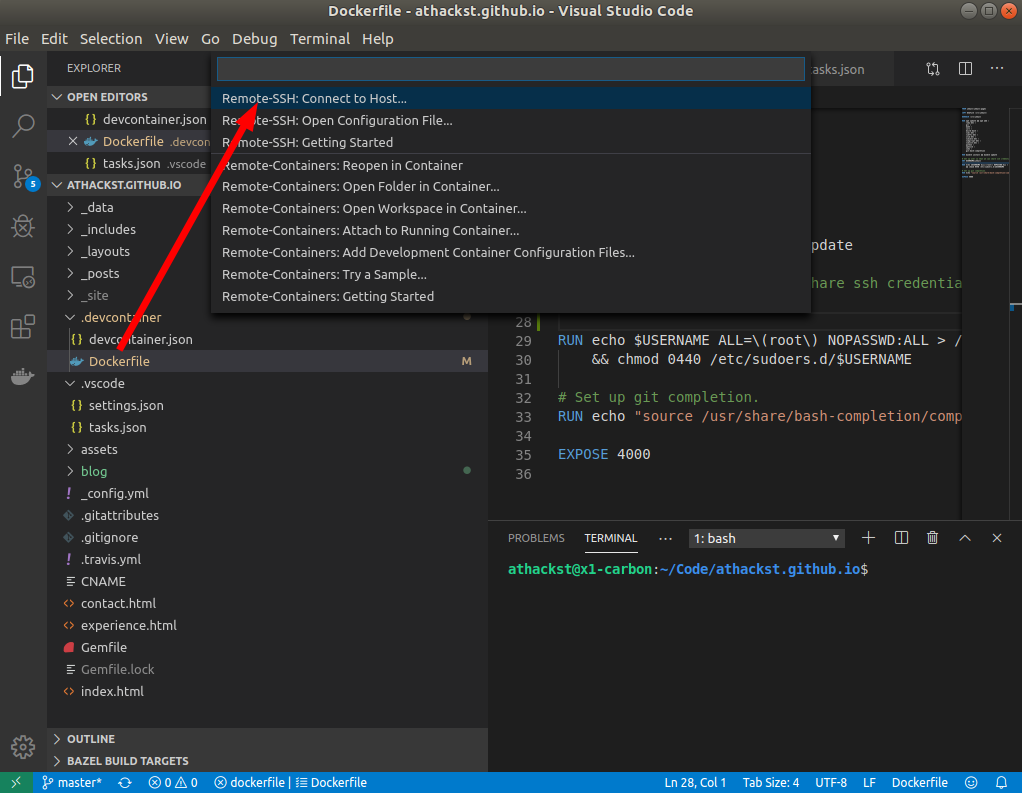Change UTF-8 file encoding
1022x793 pixels.
(x=831, y=782)
